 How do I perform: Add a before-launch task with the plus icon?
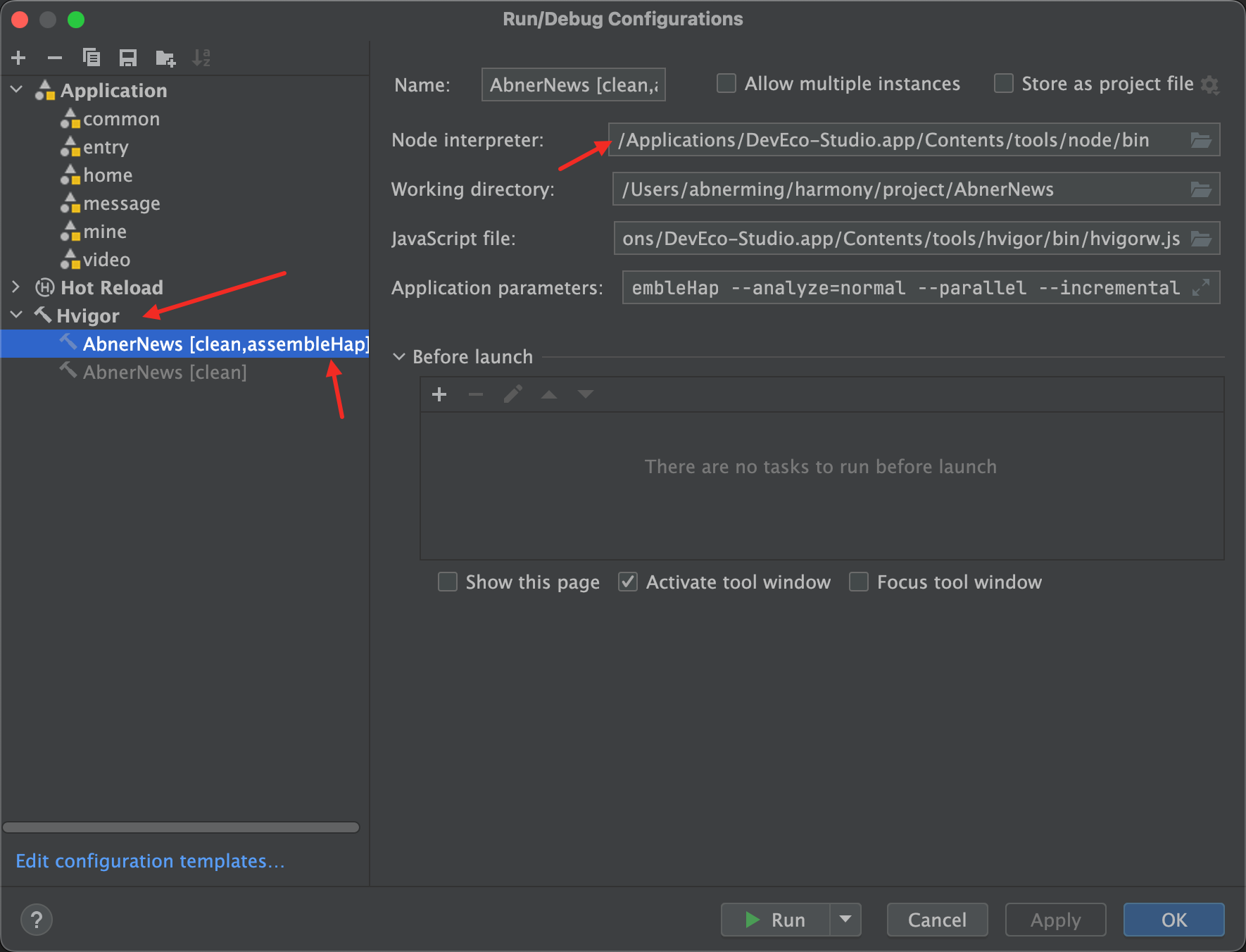tap(439, 394)
